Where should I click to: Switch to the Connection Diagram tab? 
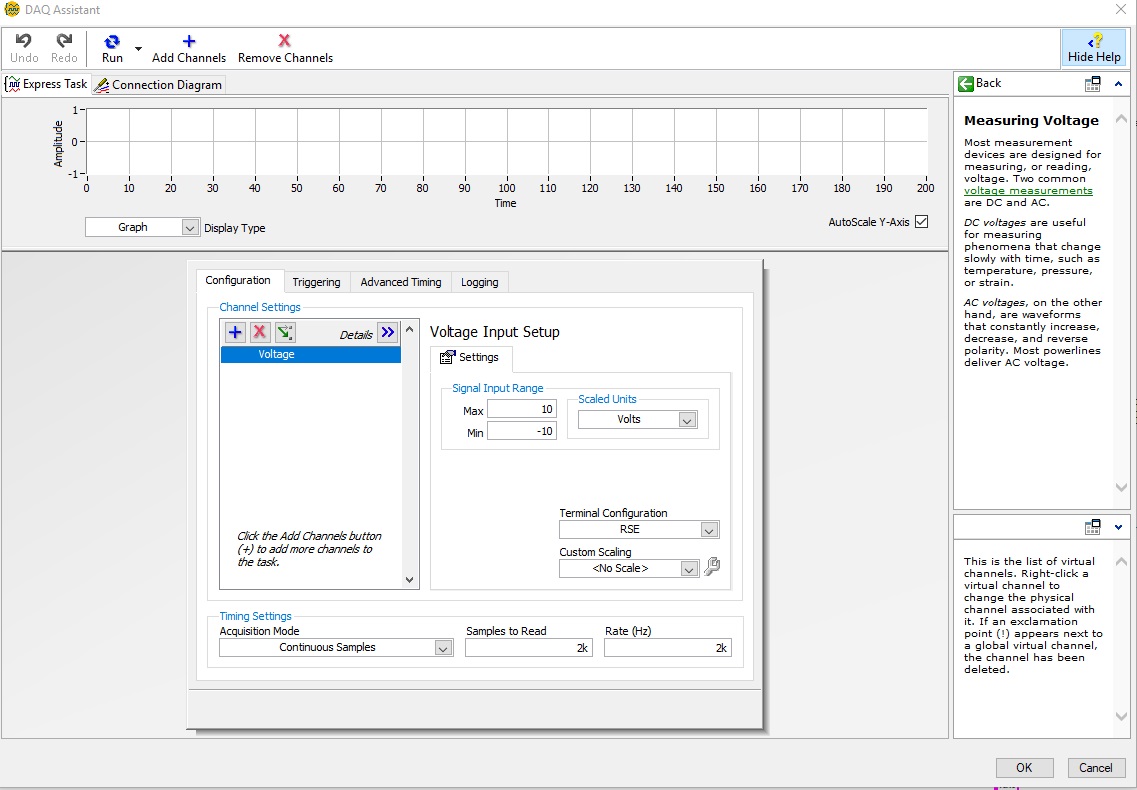(x=159, y=85)
